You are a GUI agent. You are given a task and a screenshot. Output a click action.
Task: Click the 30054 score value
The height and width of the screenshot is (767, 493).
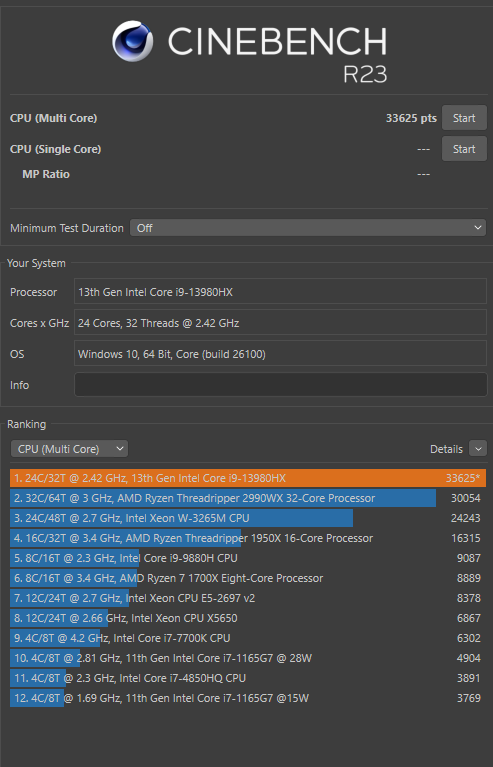pyautogui.click(x=466, y=498)
